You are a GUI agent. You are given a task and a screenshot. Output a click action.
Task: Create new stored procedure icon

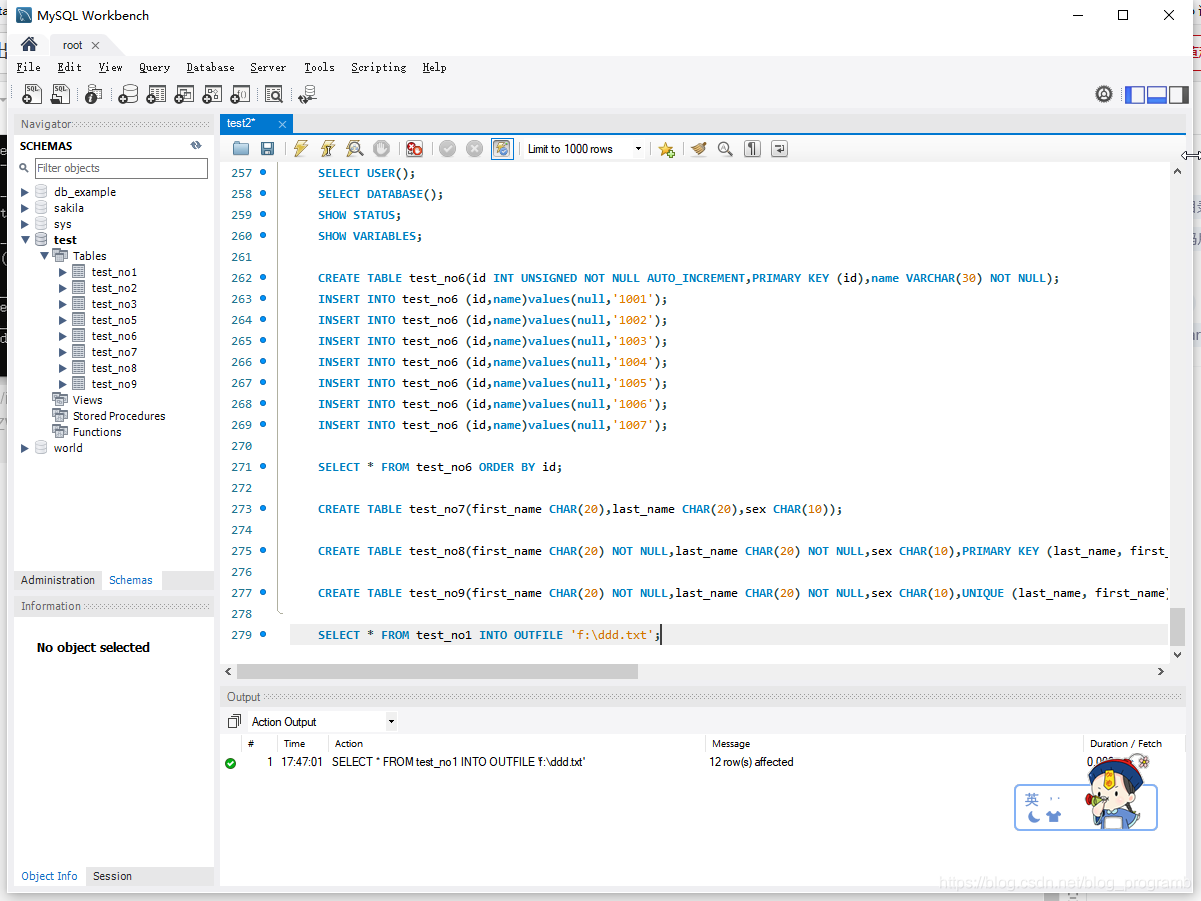click(212, 94)
